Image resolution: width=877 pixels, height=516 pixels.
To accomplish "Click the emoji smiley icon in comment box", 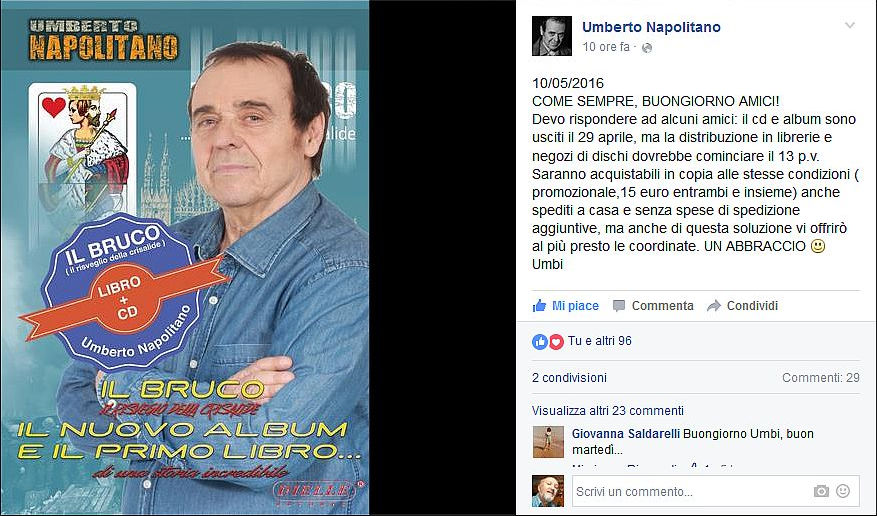I will (843, 491).
